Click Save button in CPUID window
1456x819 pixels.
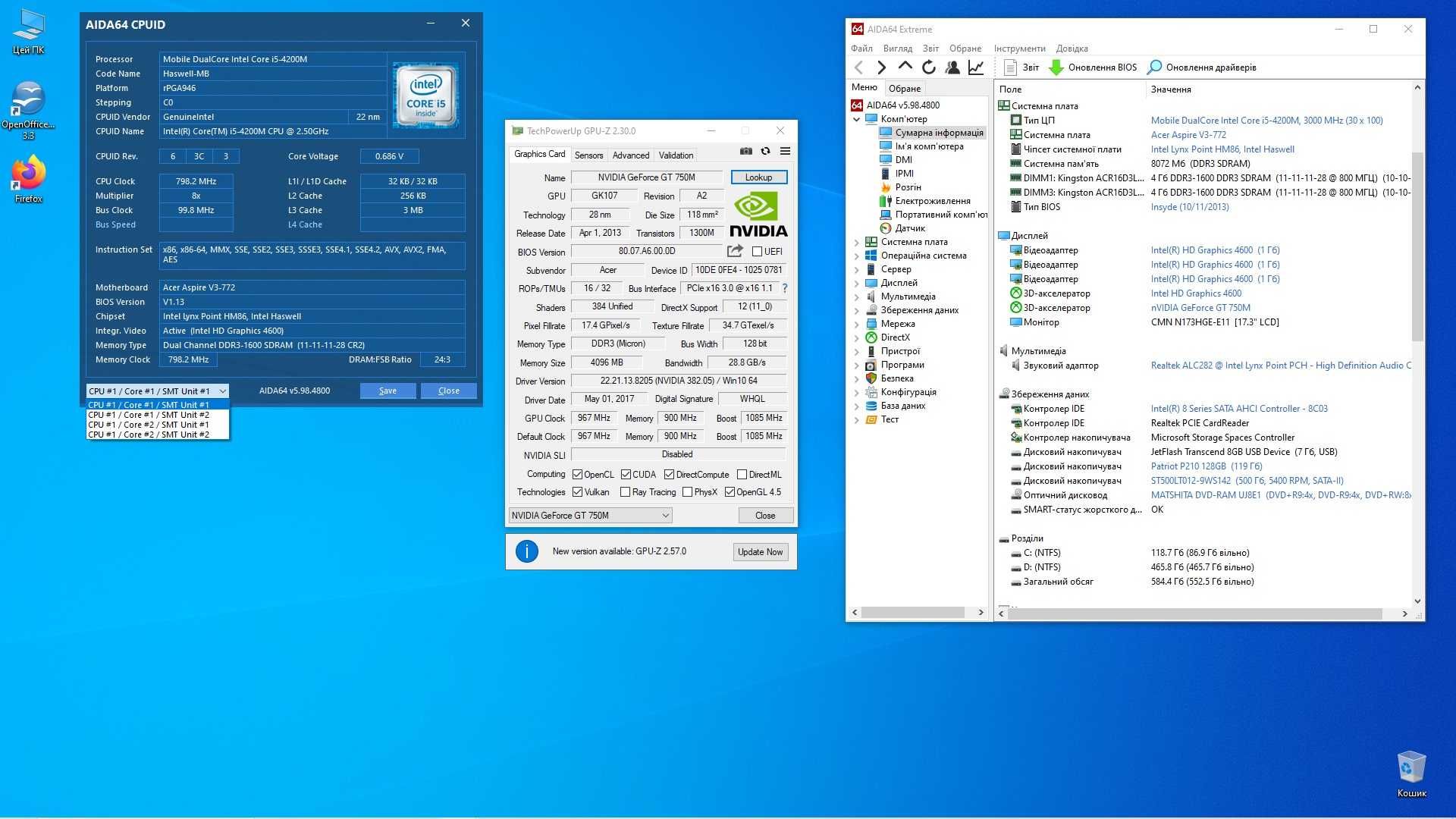tap(388, 391)
